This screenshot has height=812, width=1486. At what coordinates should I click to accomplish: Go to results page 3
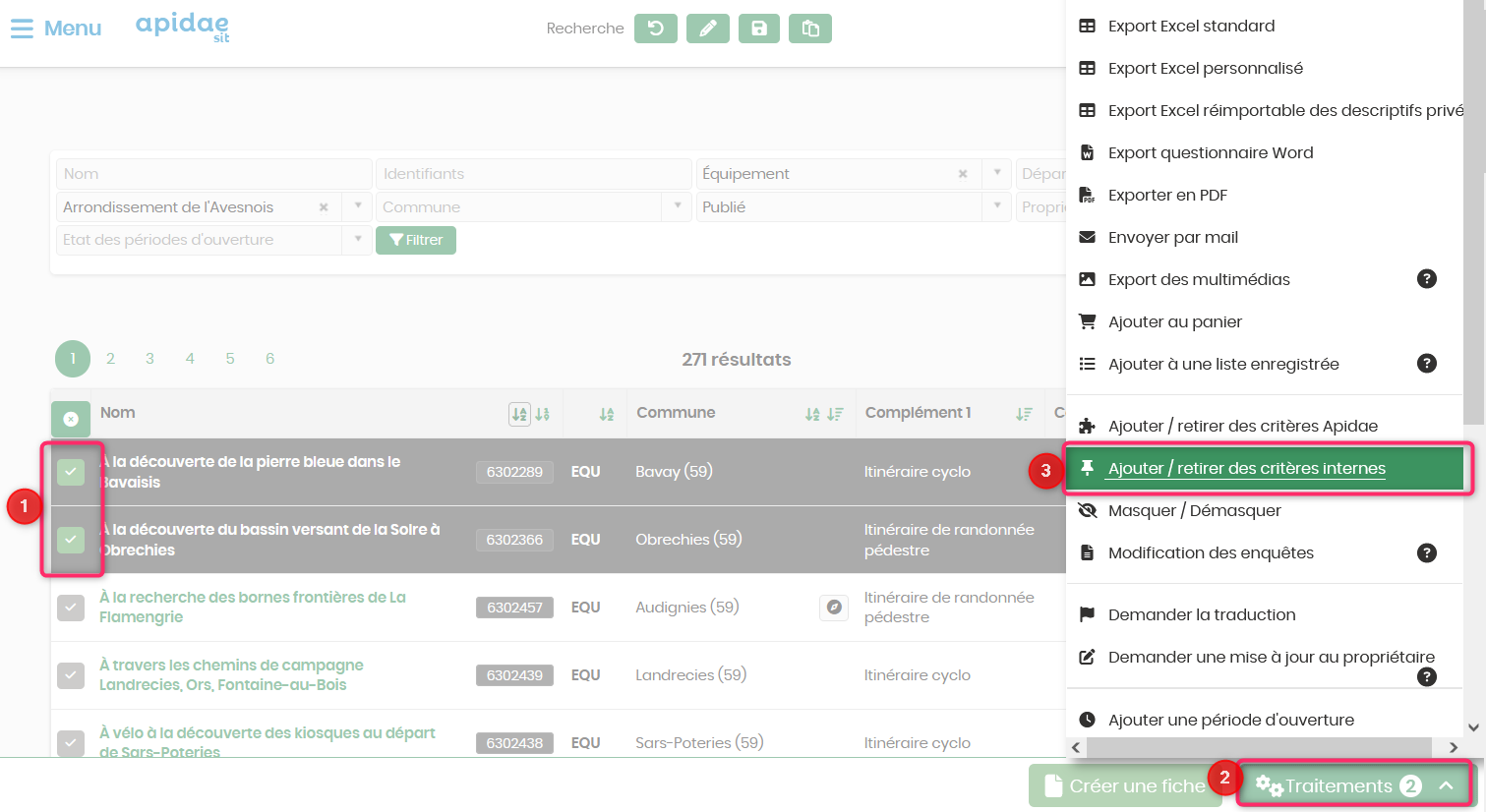pyautogui.click(x=149, y=359)
